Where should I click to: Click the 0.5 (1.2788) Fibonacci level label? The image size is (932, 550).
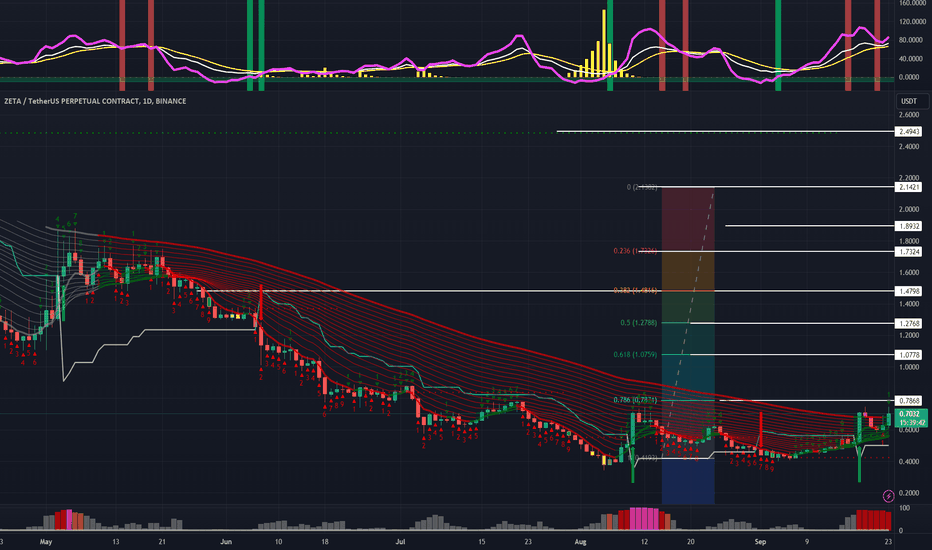coord(638,323)
